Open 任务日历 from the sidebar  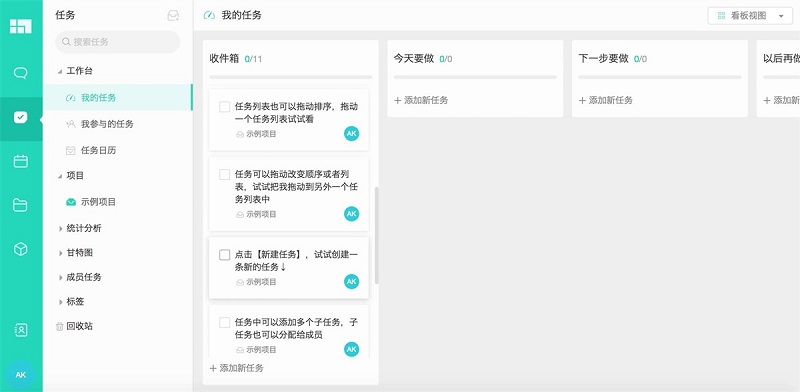[x=98, y=151]
